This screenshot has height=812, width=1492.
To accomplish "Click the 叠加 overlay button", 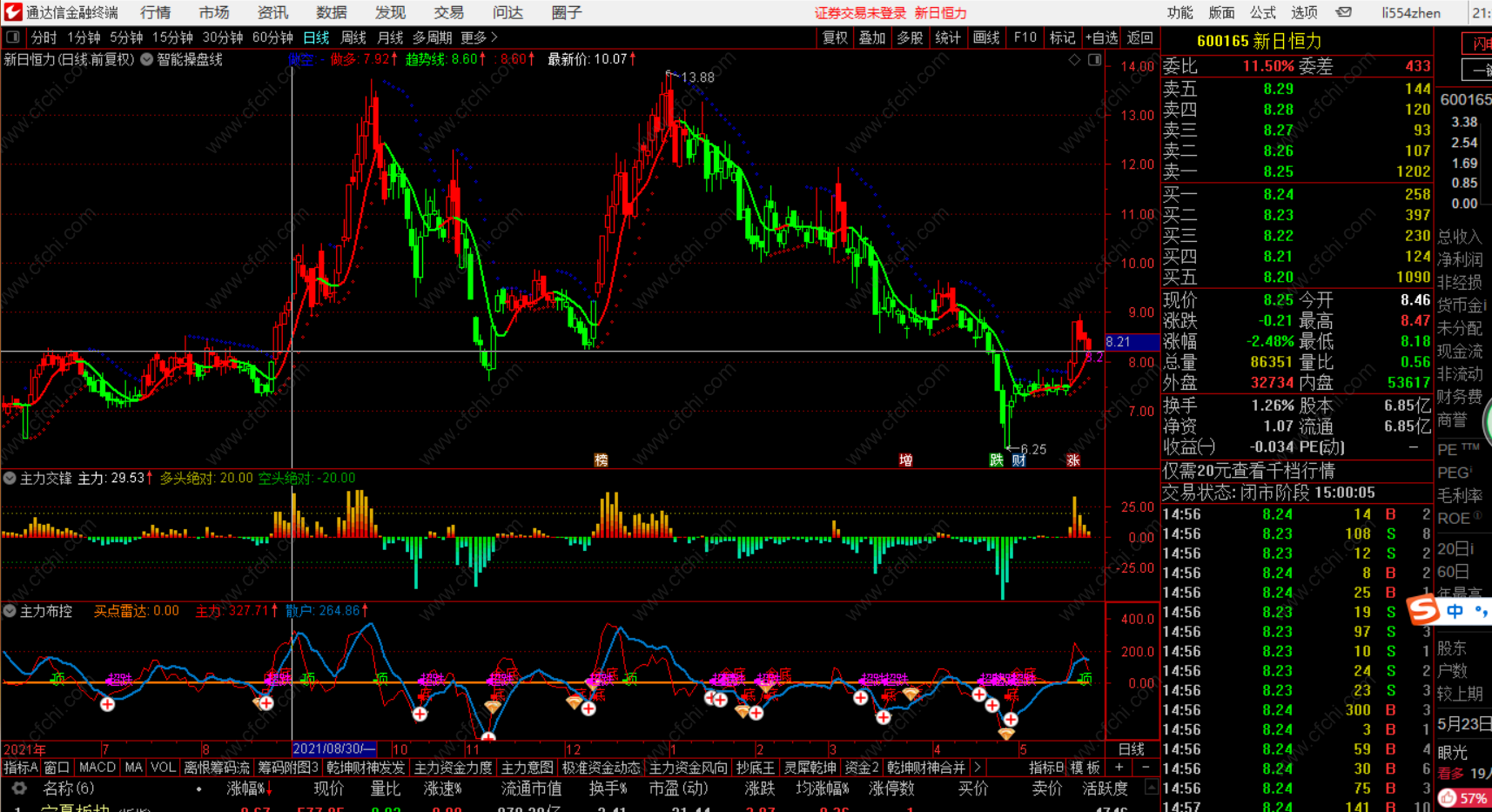I will [872, 37].
